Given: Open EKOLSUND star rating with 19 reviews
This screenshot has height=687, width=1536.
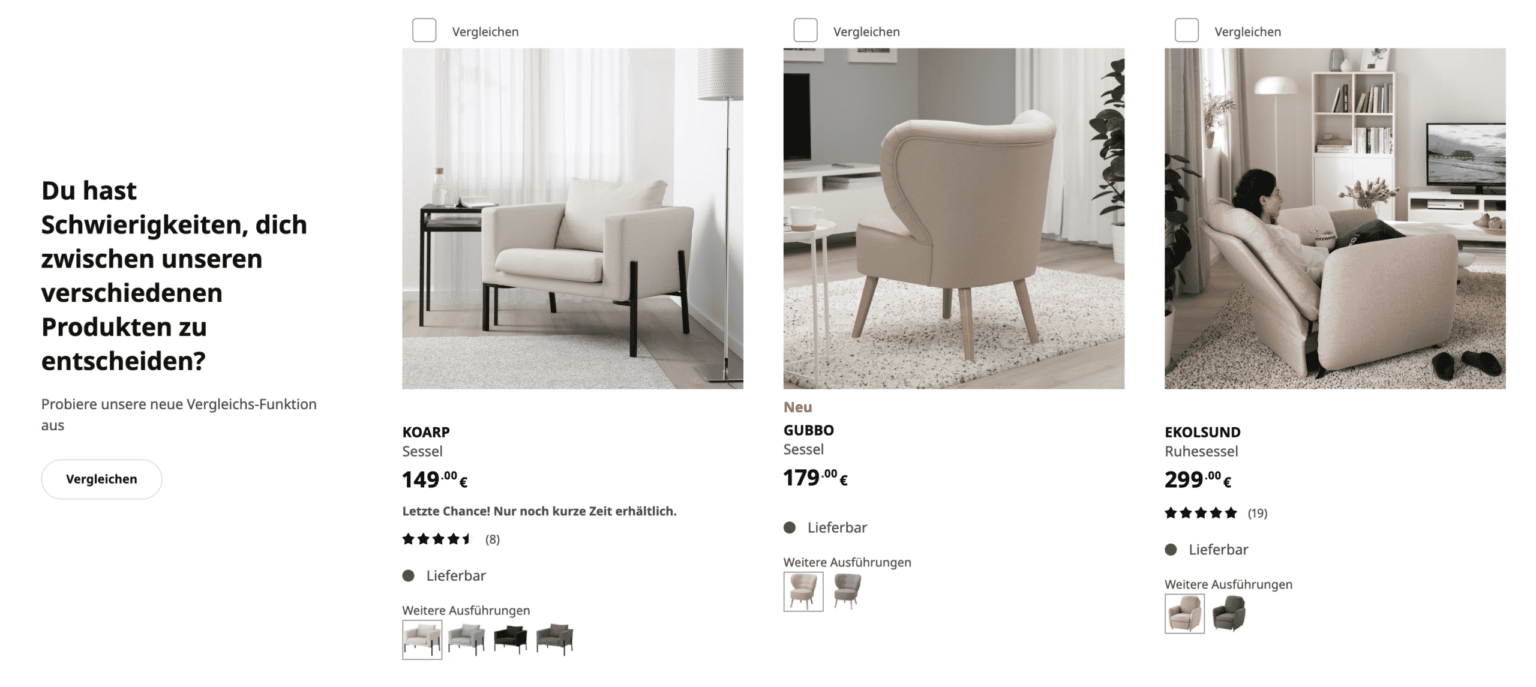Looking at the screenshot, I should pyautogui.click(x=1215, y=513).
